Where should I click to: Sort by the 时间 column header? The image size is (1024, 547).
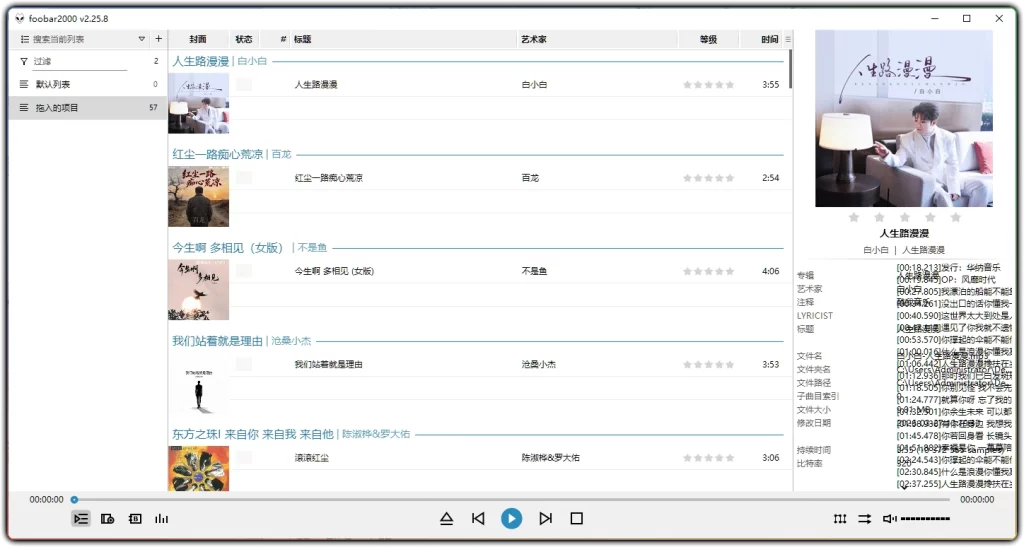pos(761,39)
